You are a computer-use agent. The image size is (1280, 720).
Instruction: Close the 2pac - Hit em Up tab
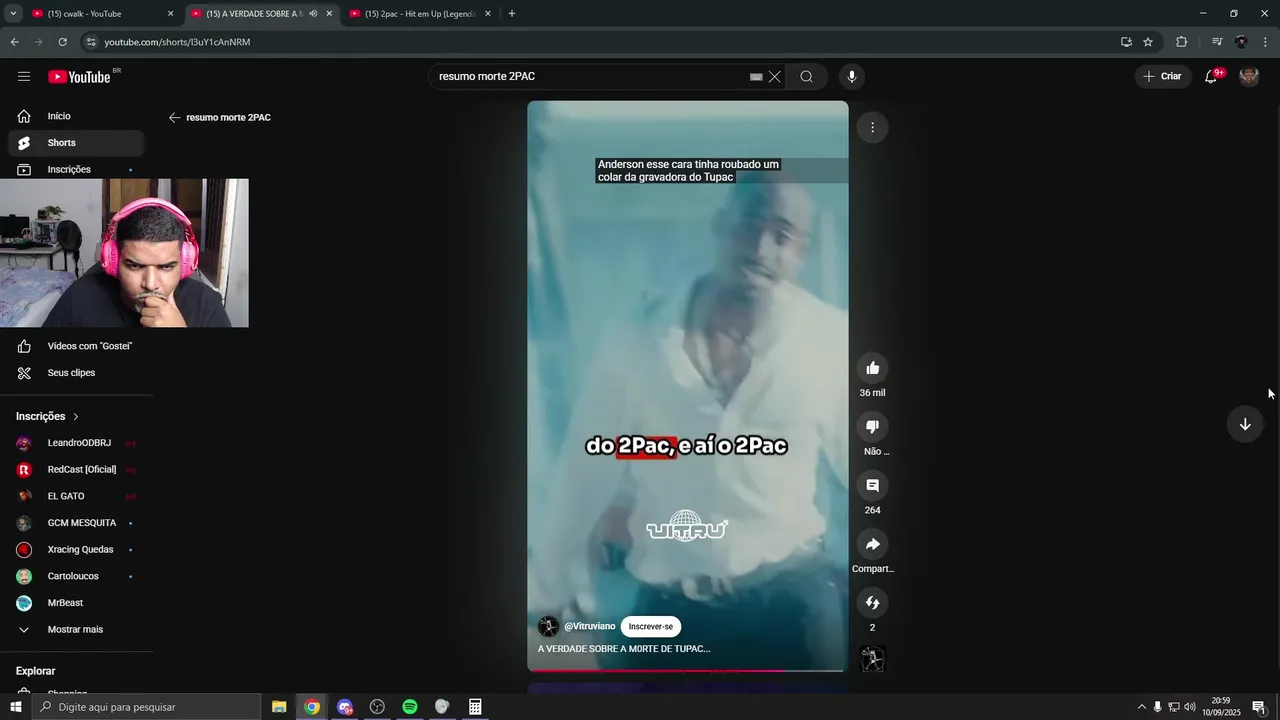tap(488, 14)
